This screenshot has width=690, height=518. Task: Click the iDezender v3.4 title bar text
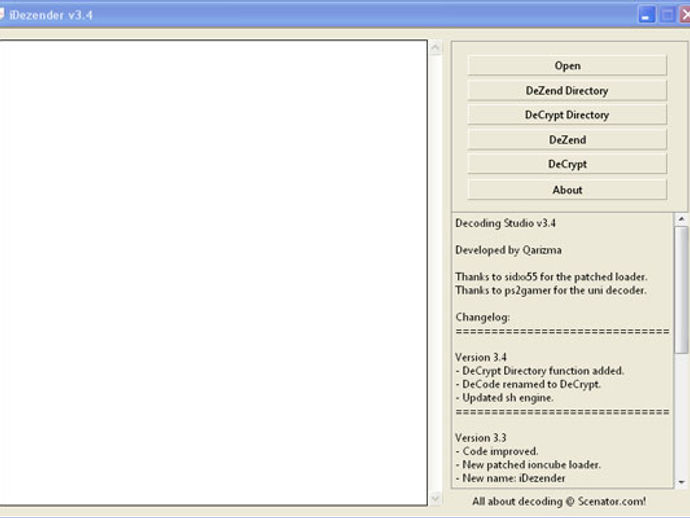point(51,15)
